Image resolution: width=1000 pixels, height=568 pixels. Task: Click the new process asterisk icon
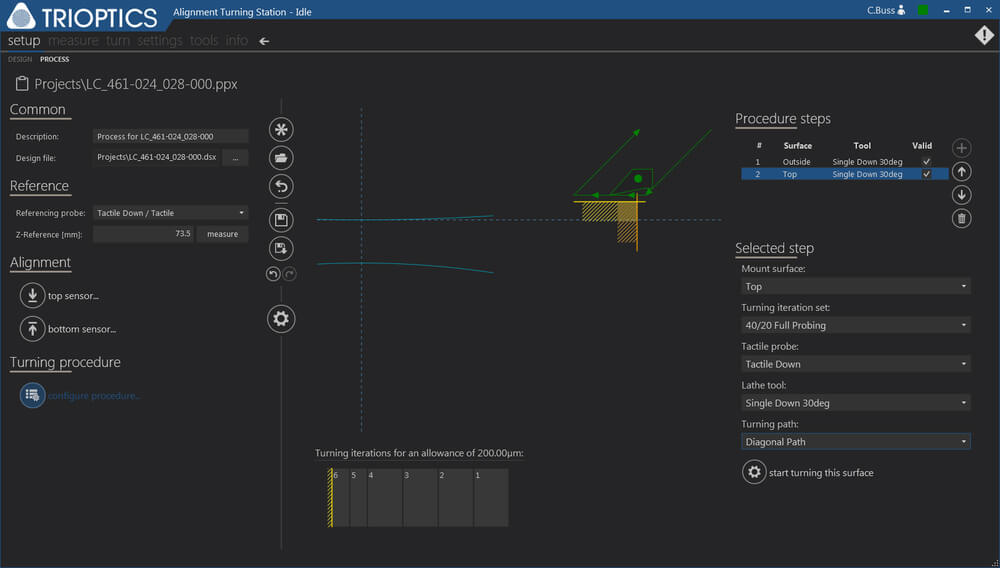pyautogui.click(x=281, y=130)
